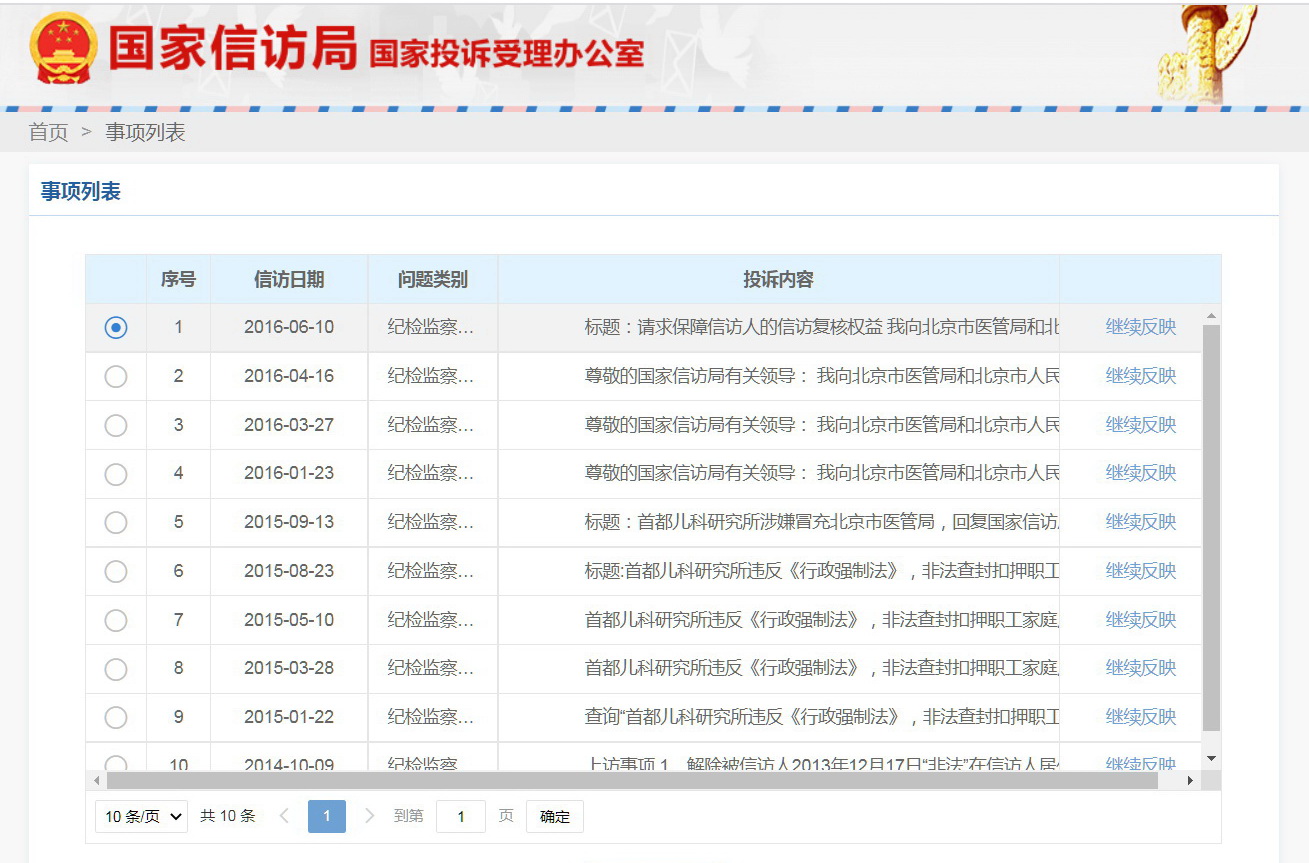Click scroll-up arrow of table scrollbar
The image size is (1309, 863).
pos(1211,317)
